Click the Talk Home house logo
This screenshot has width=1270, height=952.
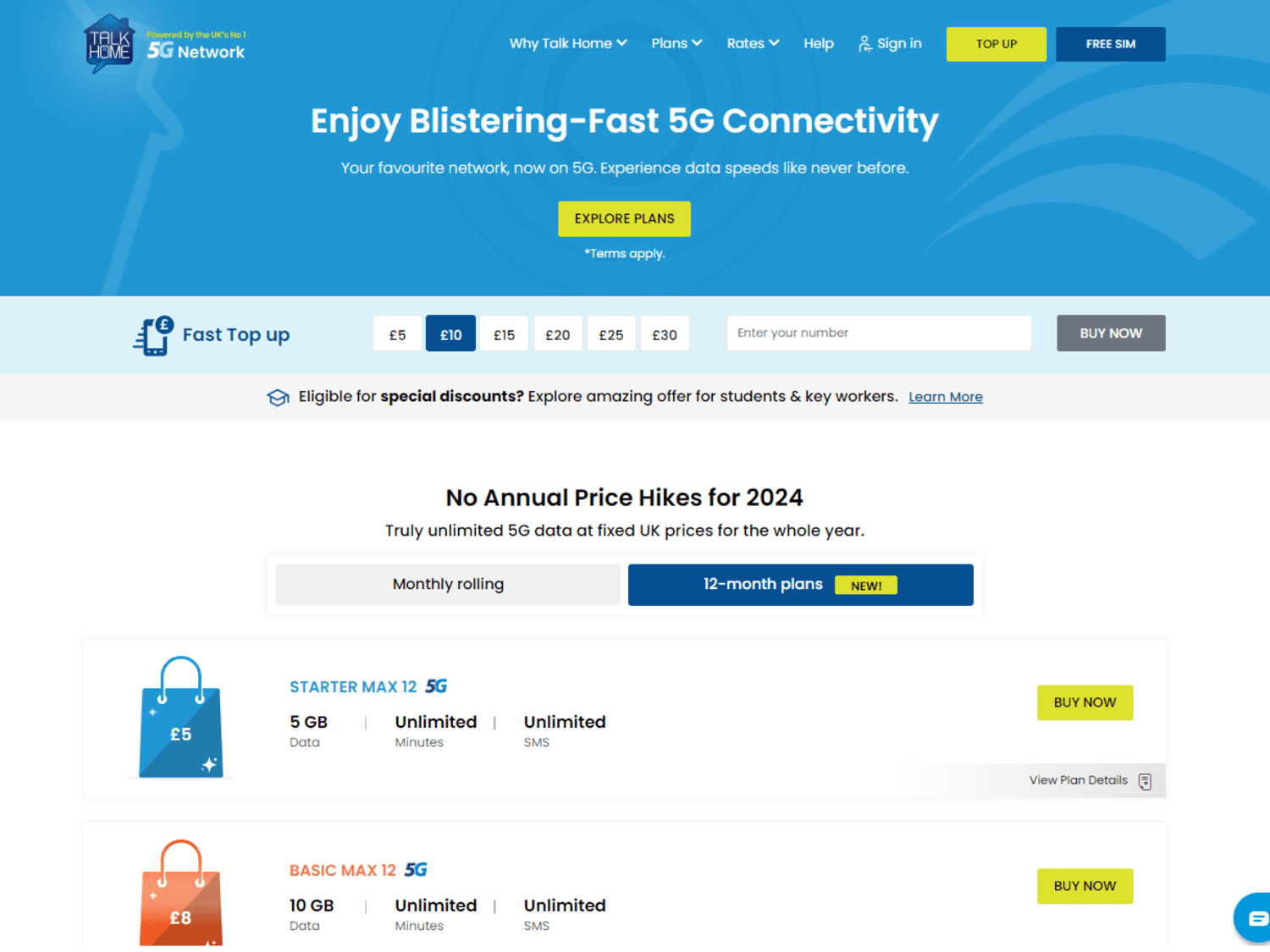coord(109,43)
